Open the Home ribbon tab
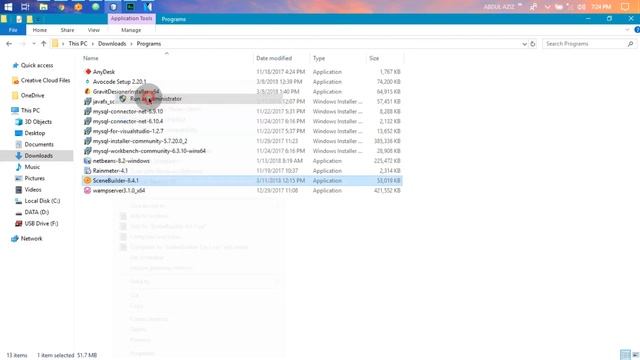Viewport: 640px width, 360px height. 40,30
